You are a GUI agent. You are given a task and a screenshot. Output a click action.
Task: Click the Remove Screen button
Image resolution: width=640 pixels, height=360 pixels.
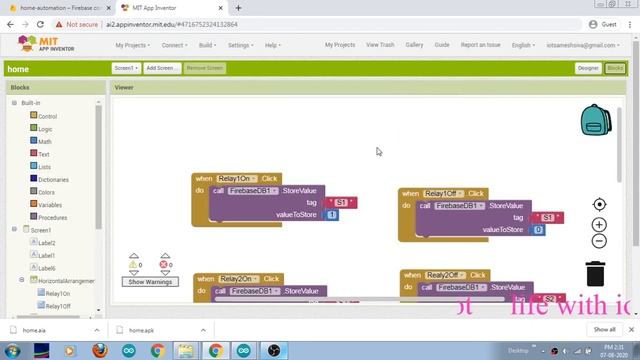[204, 68]
